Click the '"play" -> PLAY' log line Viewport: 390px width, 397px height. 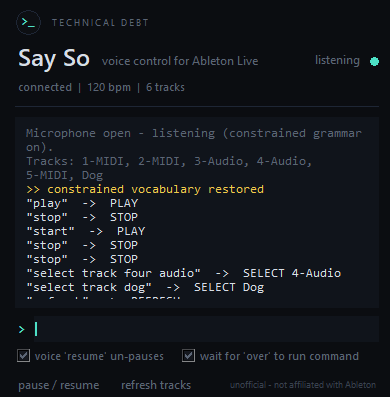point(82,203)
